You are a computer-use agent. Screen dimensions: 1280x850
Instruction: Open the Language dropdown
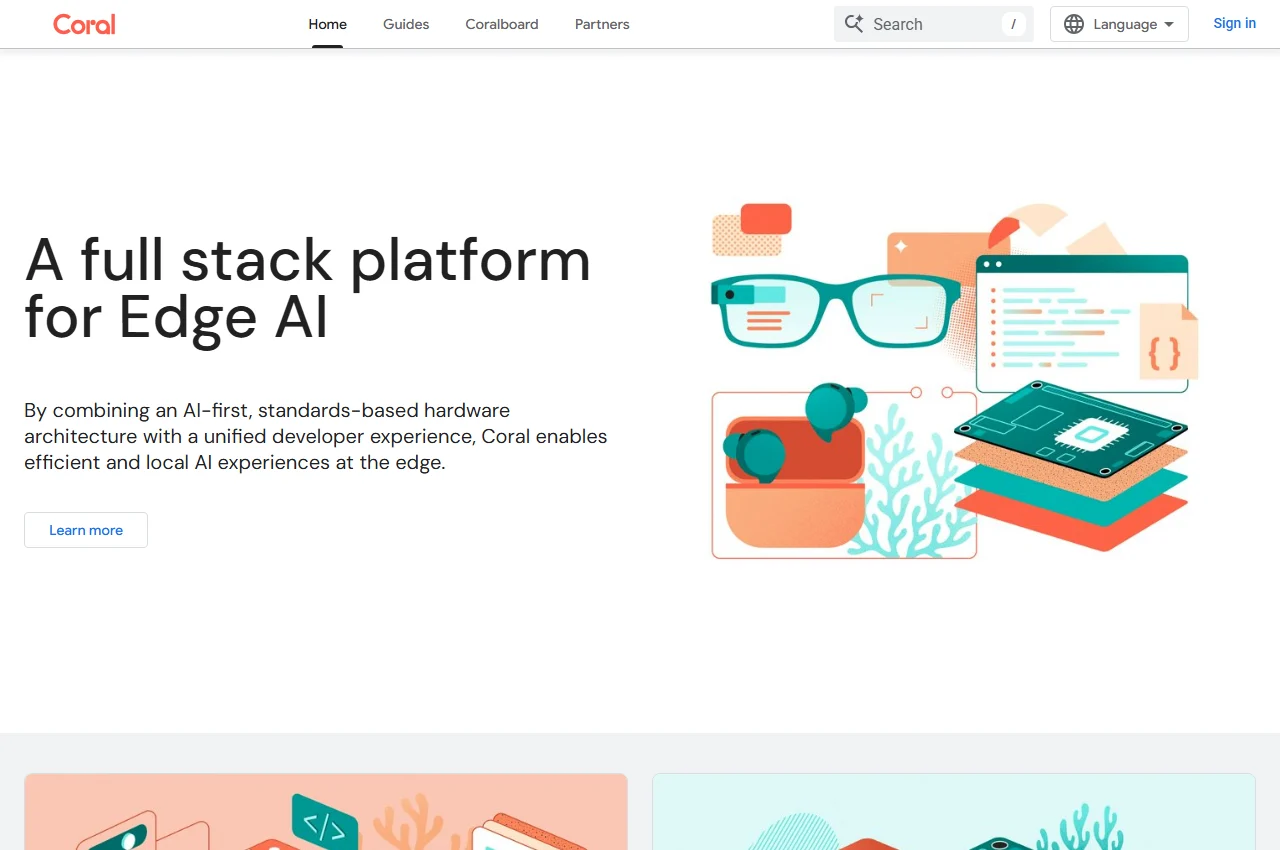[1119, 24]
